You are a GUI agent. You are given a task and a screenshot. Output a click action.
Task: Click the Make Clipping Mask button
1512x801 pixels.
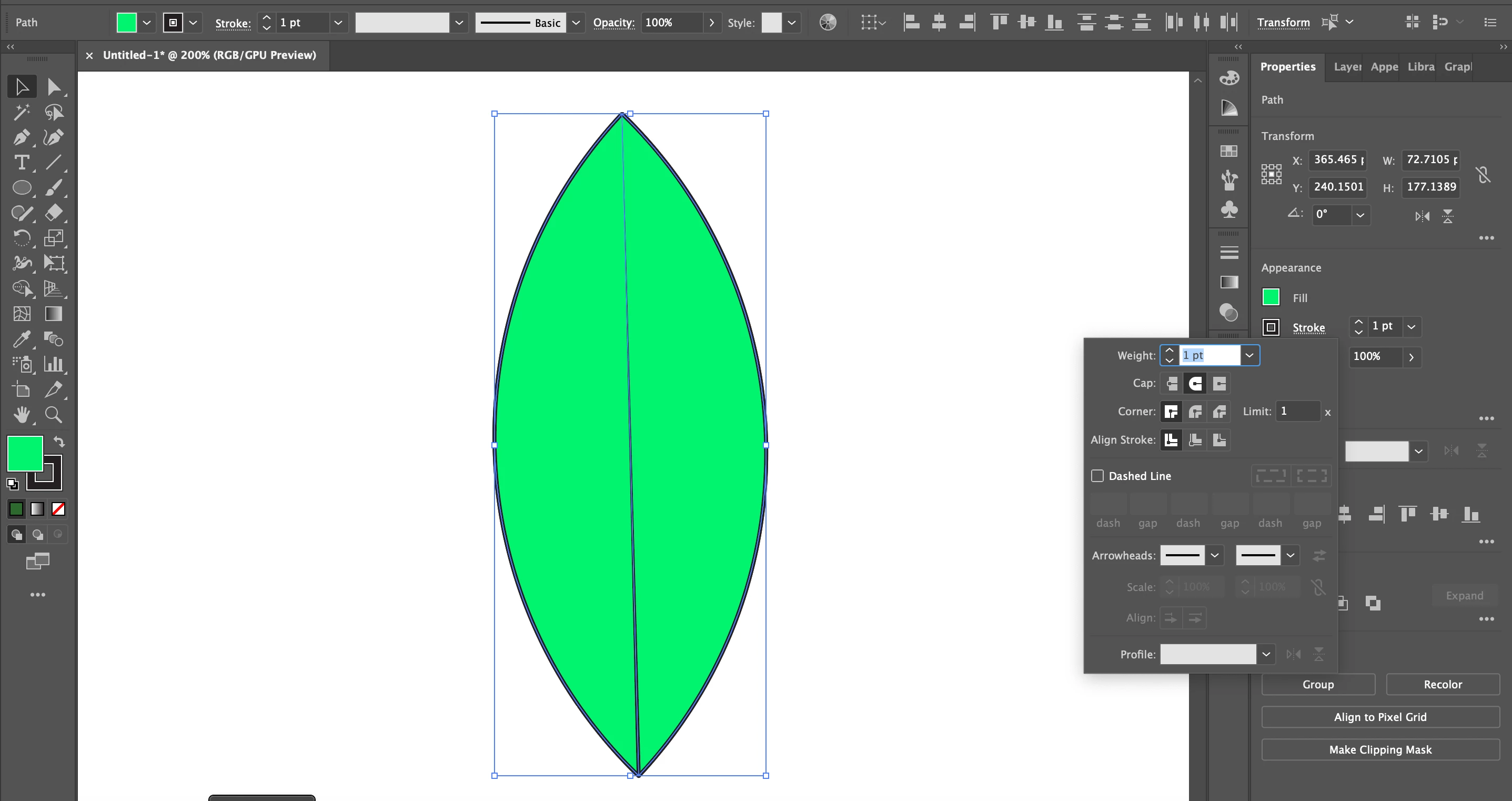1380,749
